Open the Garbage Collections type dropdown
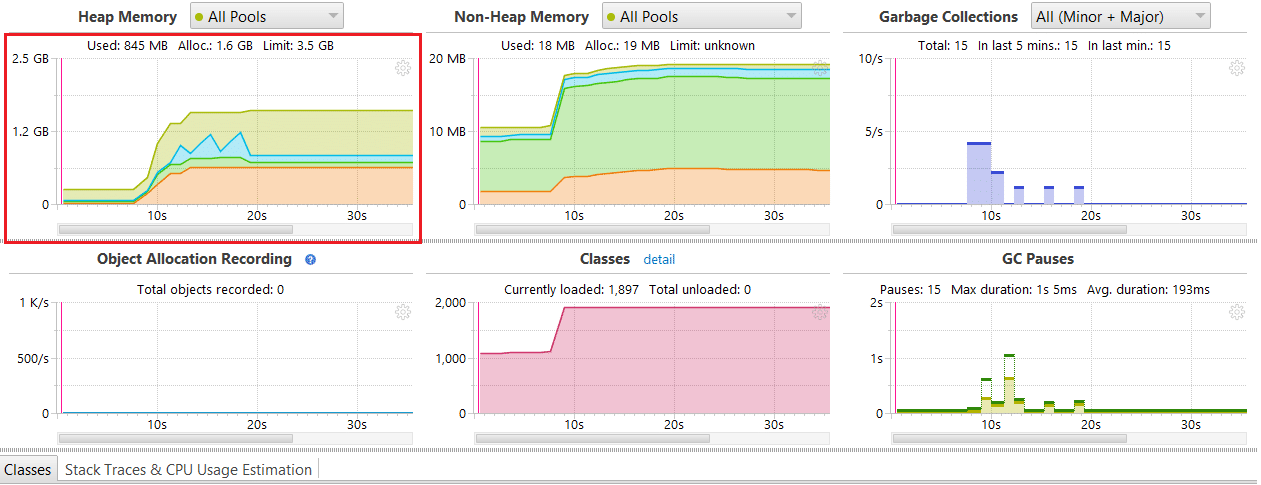This screenshot has width=1261, height=485. pyautogui.click(x=1120, y=17)
